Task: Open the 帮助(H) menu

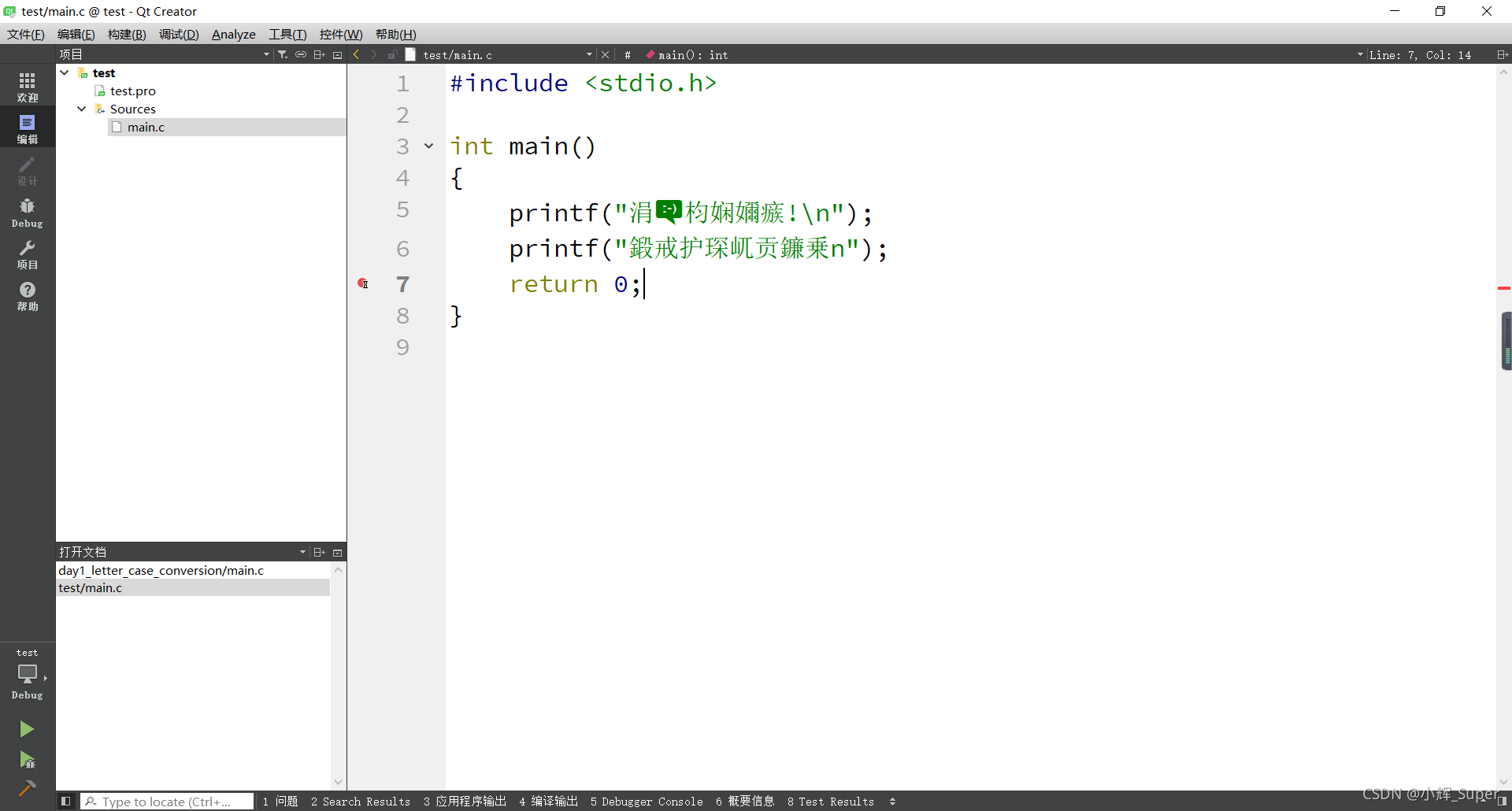Action: (x=395, y=34)
